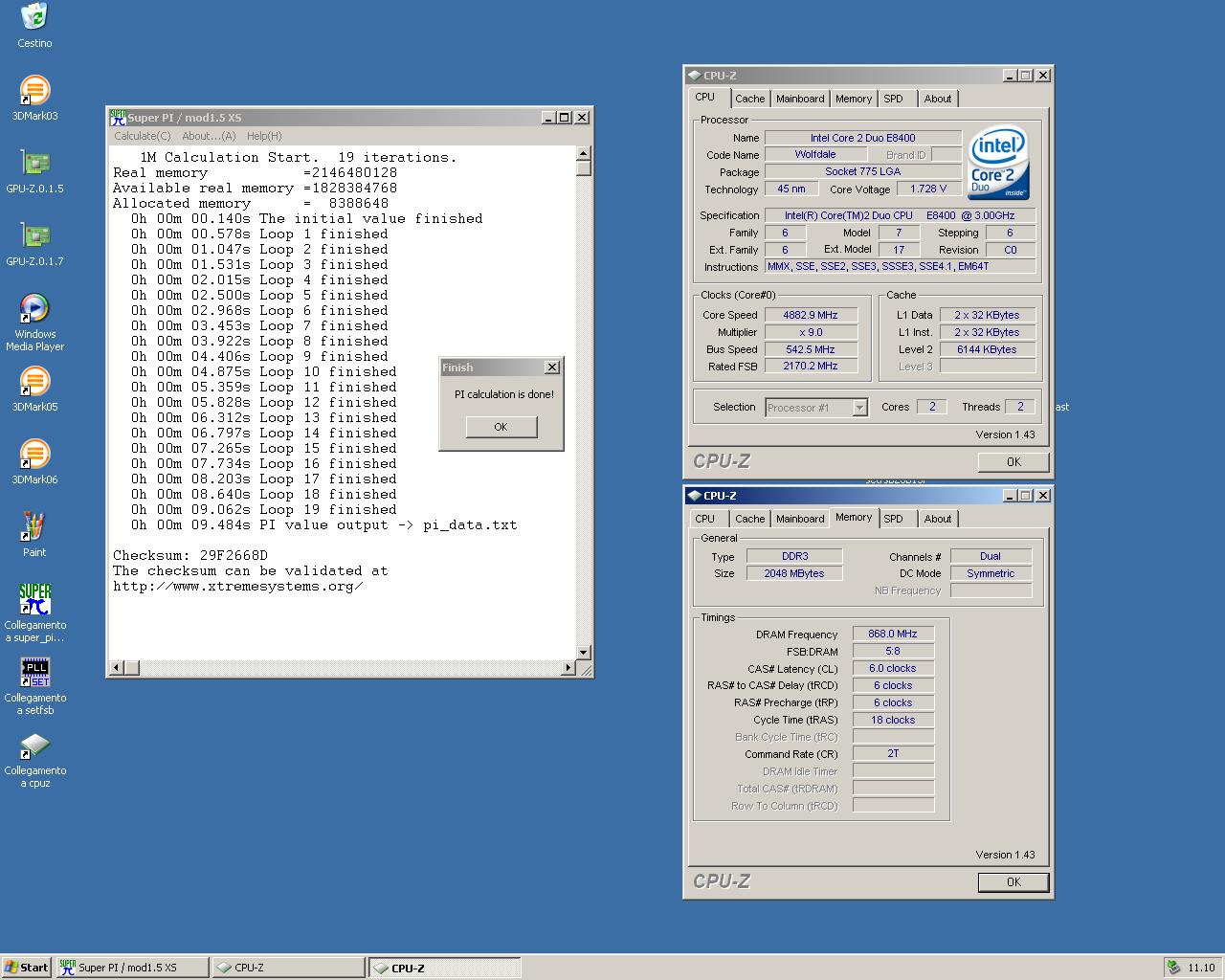The width and height of the screenshot is (1225, 980).
Task: Click the Name field Intel Core 2 Duo E8400
Action: 863,138
